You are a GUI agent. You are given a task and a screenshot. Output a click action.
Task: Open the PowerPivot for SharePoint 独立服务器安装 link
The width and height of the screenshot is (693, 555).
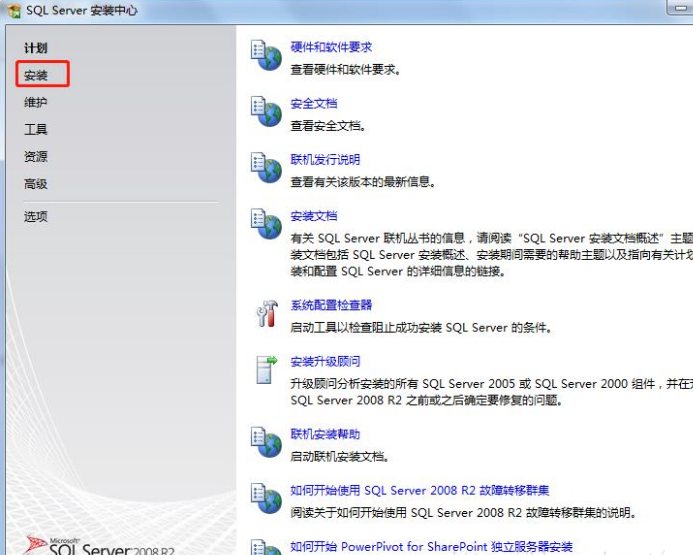click(x=432, y=547)
